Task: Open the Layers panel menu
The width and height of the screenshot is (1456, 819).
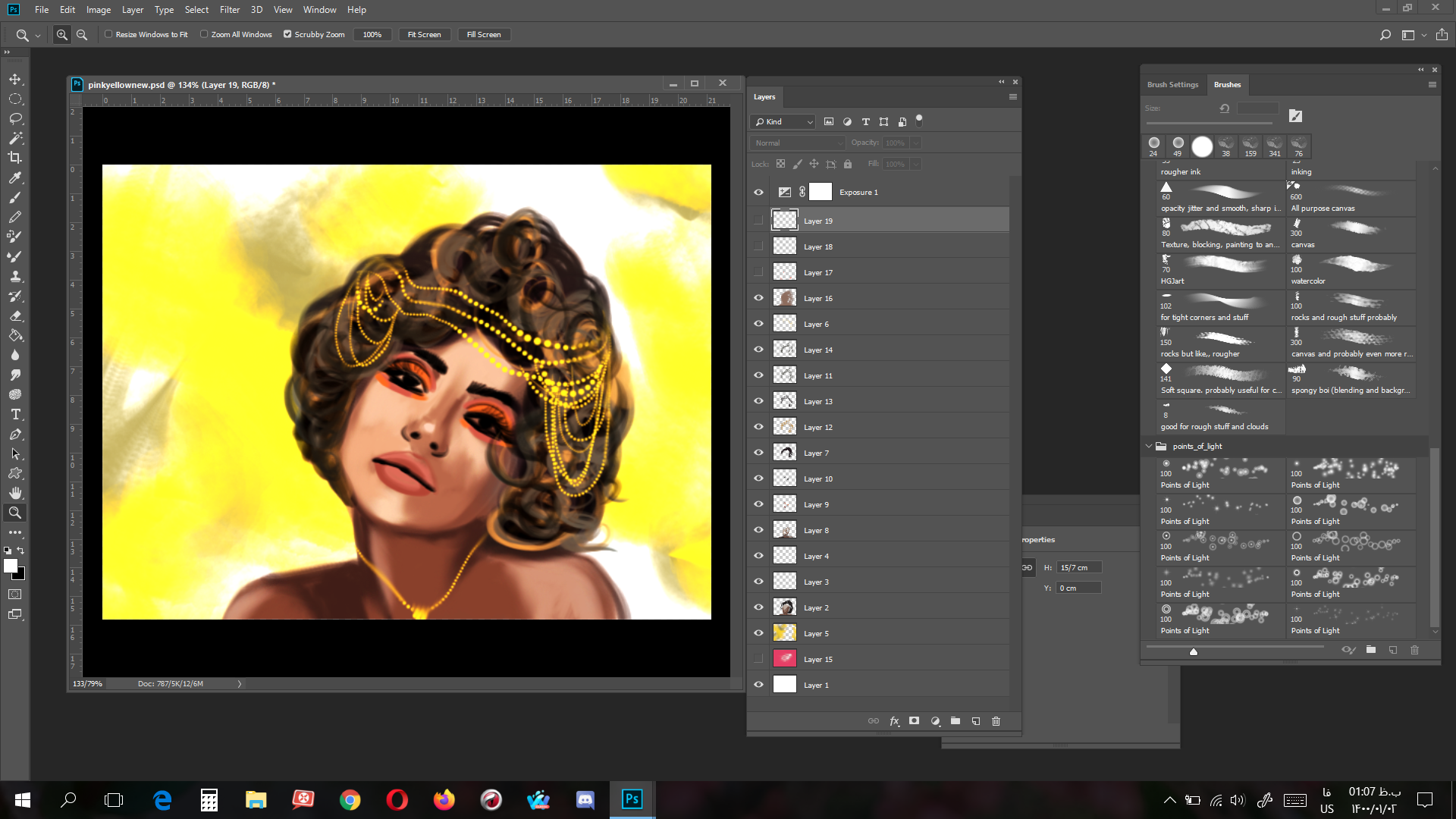Action: [1012, 97]
